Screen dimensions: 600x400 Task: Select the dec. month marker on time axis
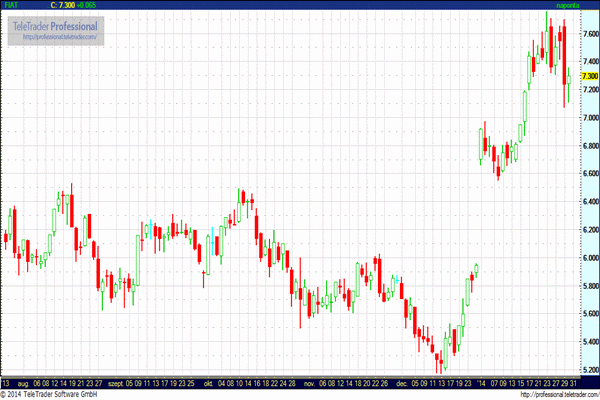pos(402,383)
